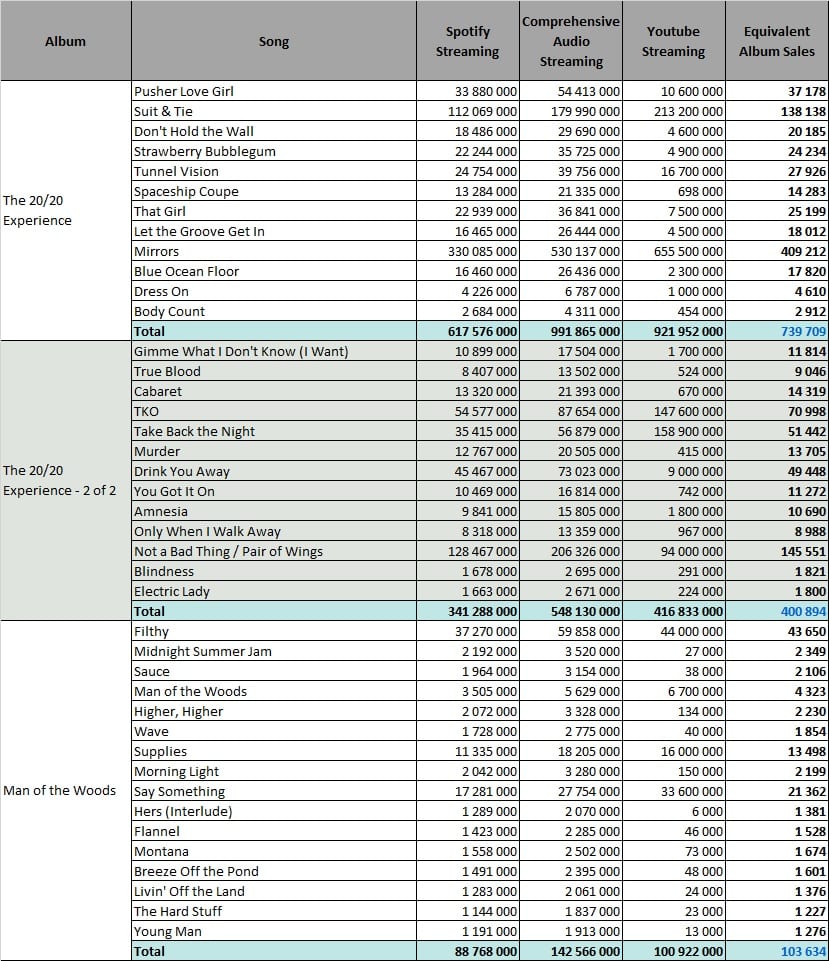Click Mirrors Spotify value 330 085 000
Image resolution: width=829 pixels, height=961 pixels.
click(467, 251)
